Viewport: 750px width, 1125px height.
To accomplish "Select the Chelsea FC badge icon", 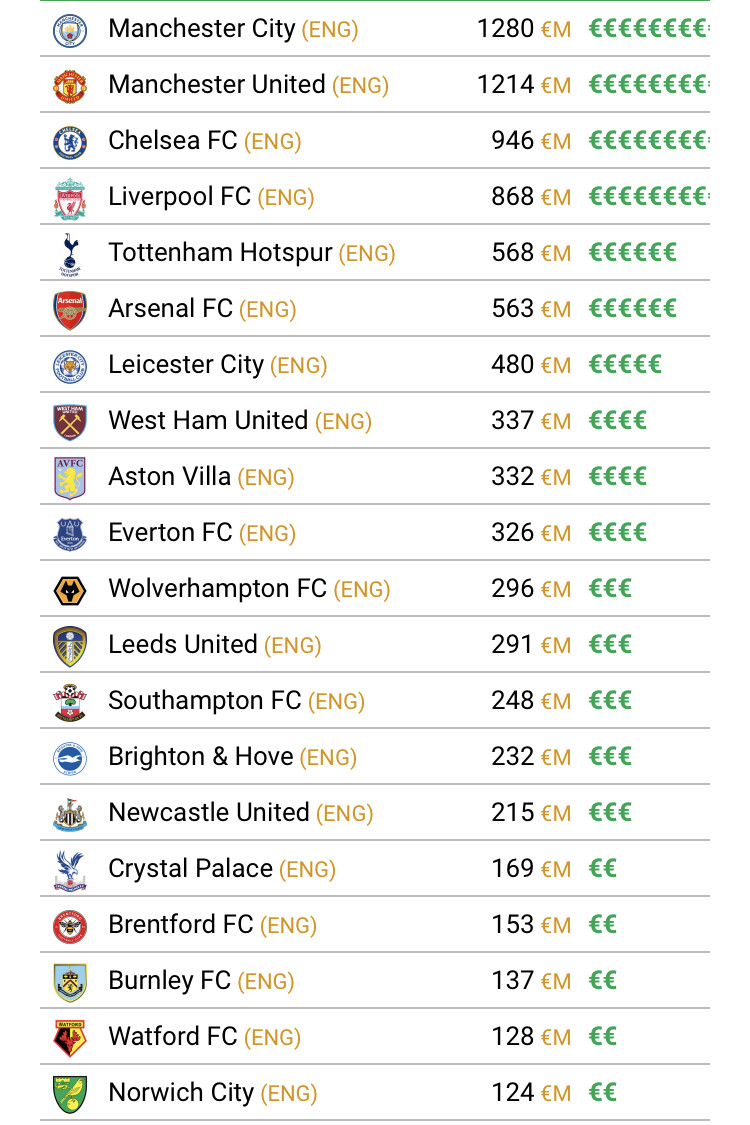I will [70, 142].
